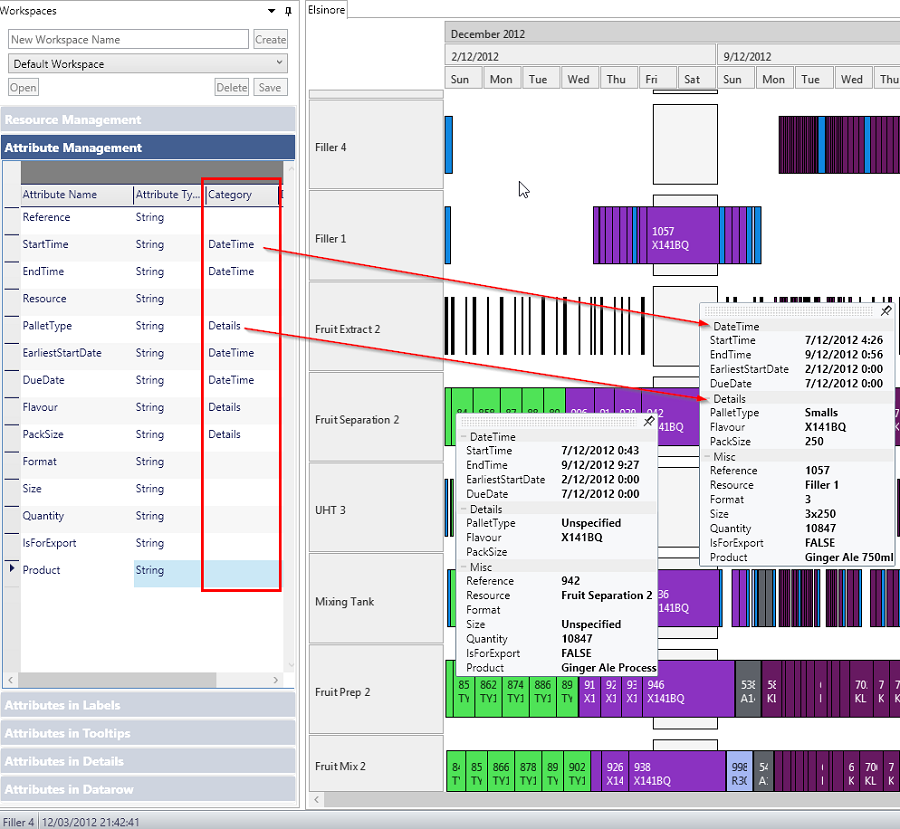Select the PalletType Category cell showing Details
Image resolution: width=900 pixels, height=829 pixels.
tap(225, 326)
